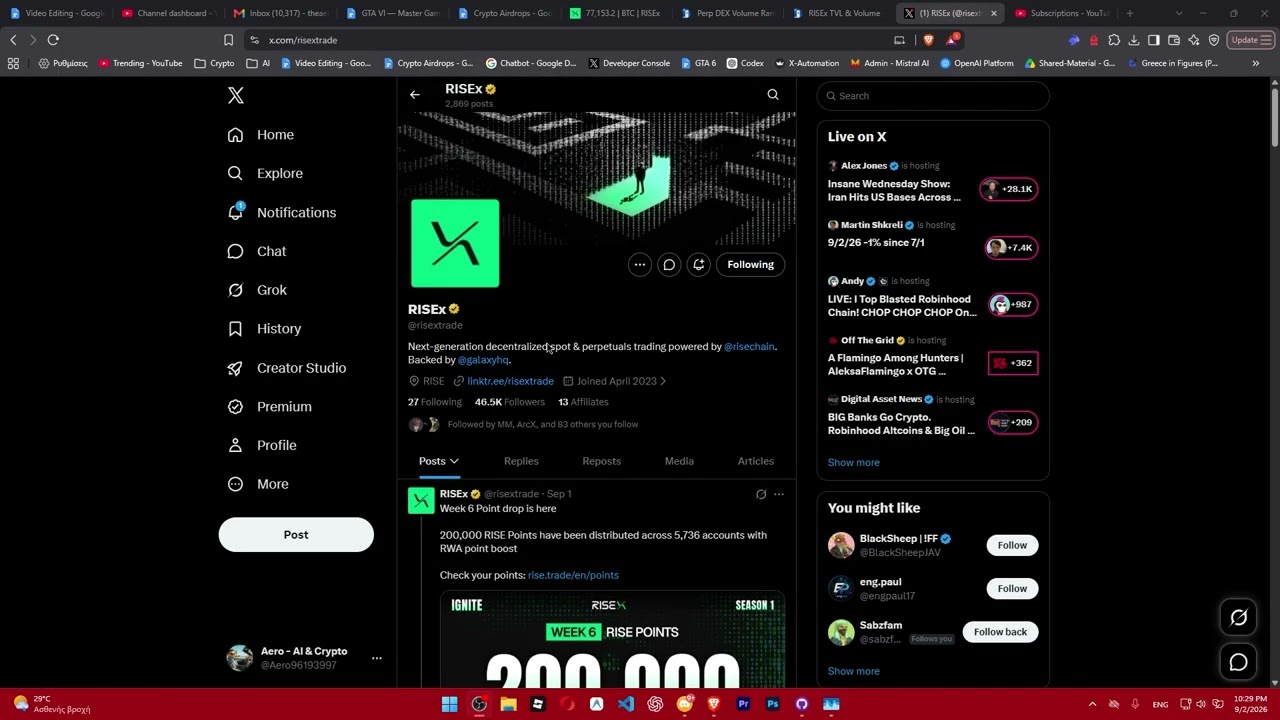The height and width of the screenshot is (720, 1280).
Task: Switch to Reposts tab
Action: (x=602, y=461)
